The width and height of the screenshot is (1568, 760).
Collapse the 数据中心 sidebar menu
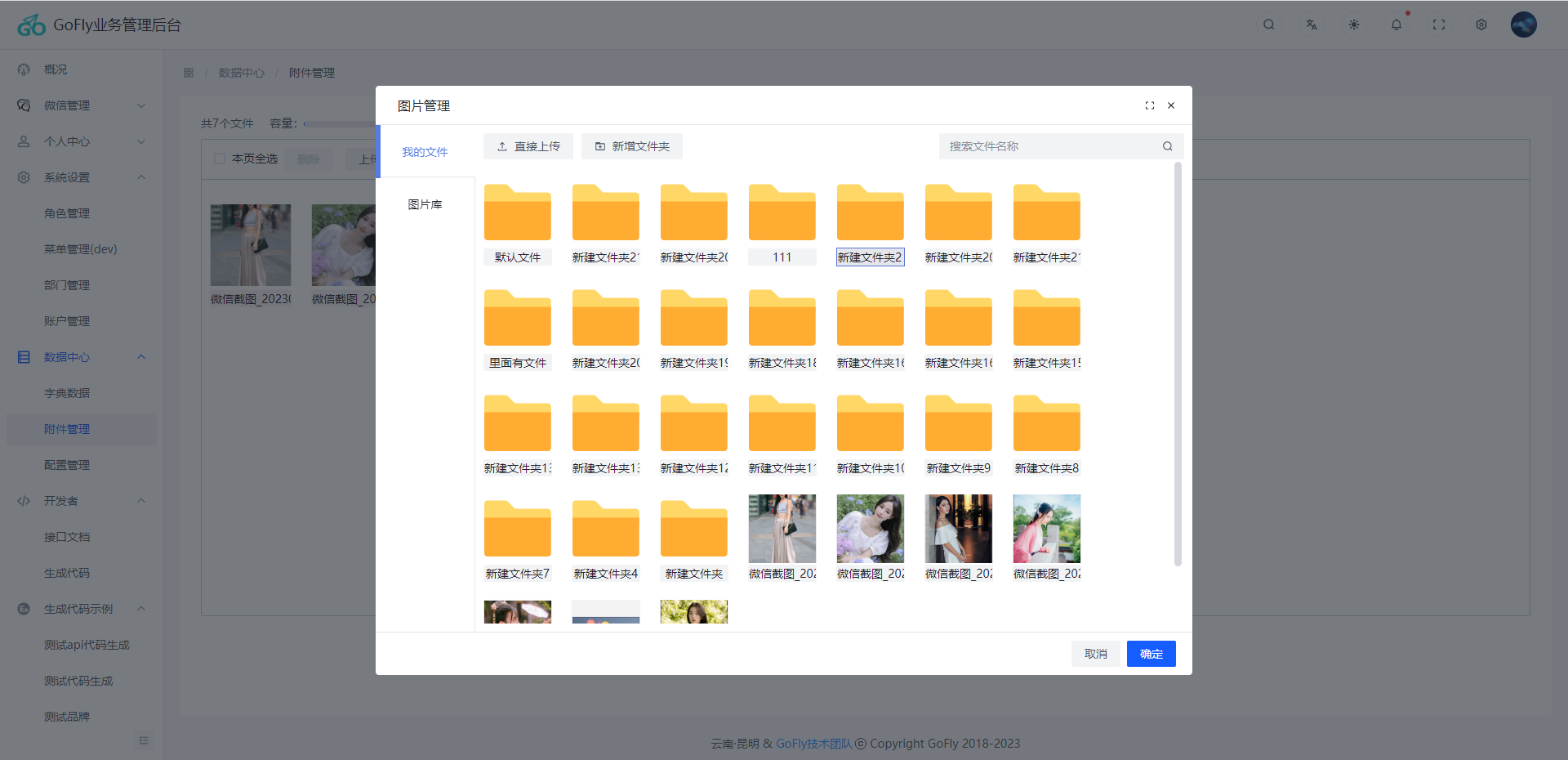click(82, 357)
